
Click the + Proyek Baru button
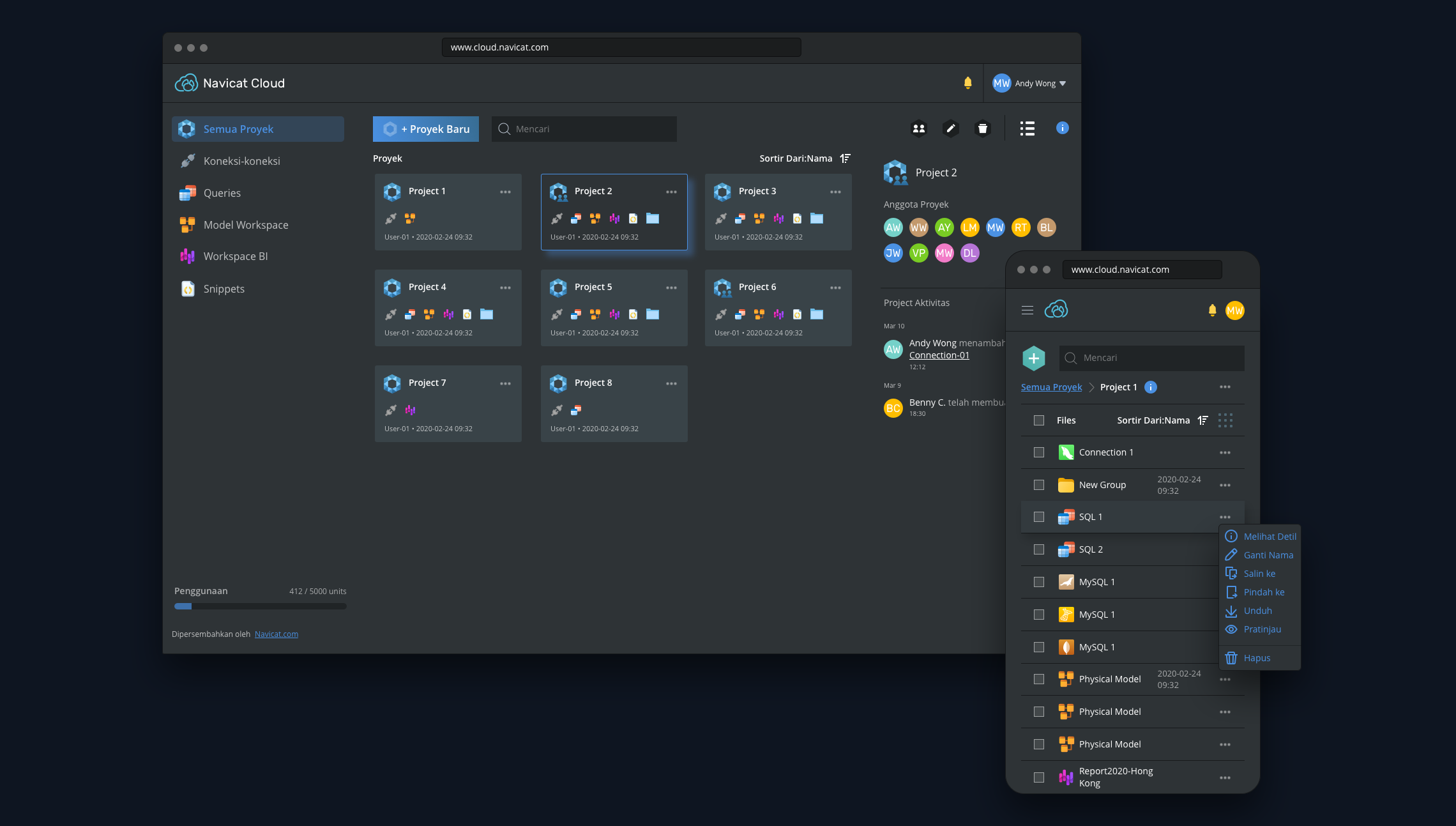(x=426, y=129)
